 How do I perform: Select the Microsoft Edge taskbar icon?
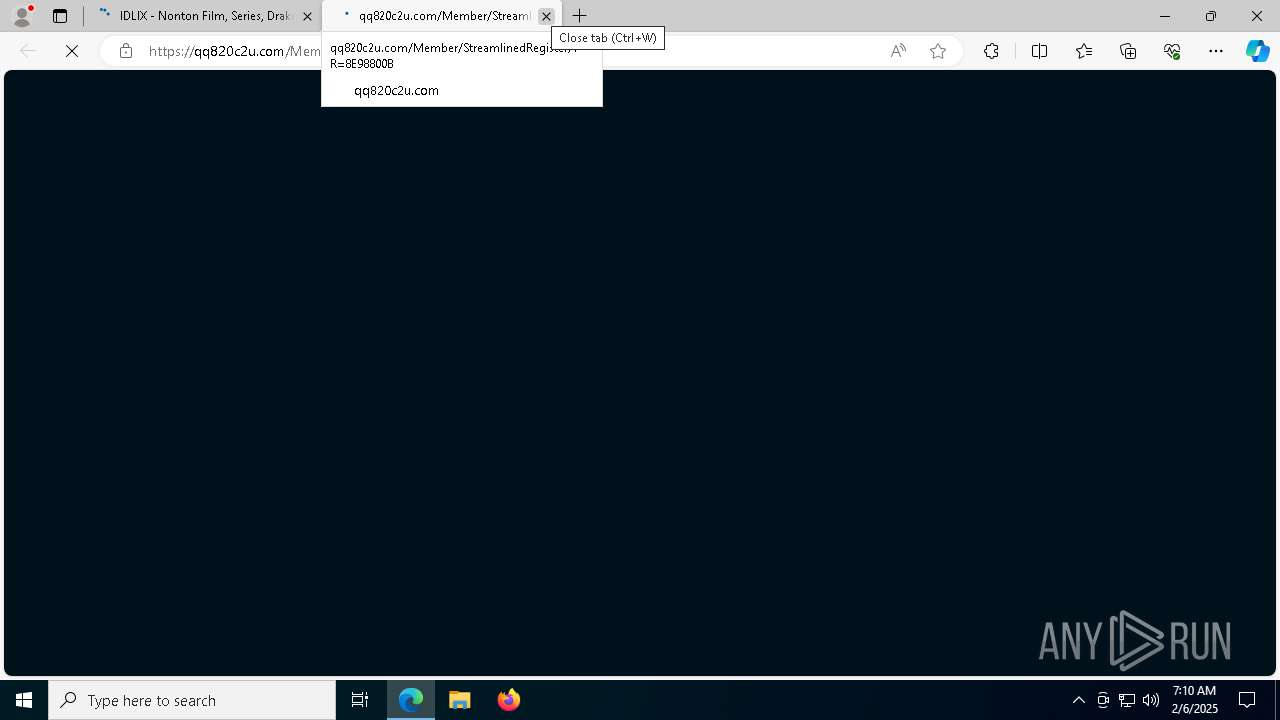411,700
